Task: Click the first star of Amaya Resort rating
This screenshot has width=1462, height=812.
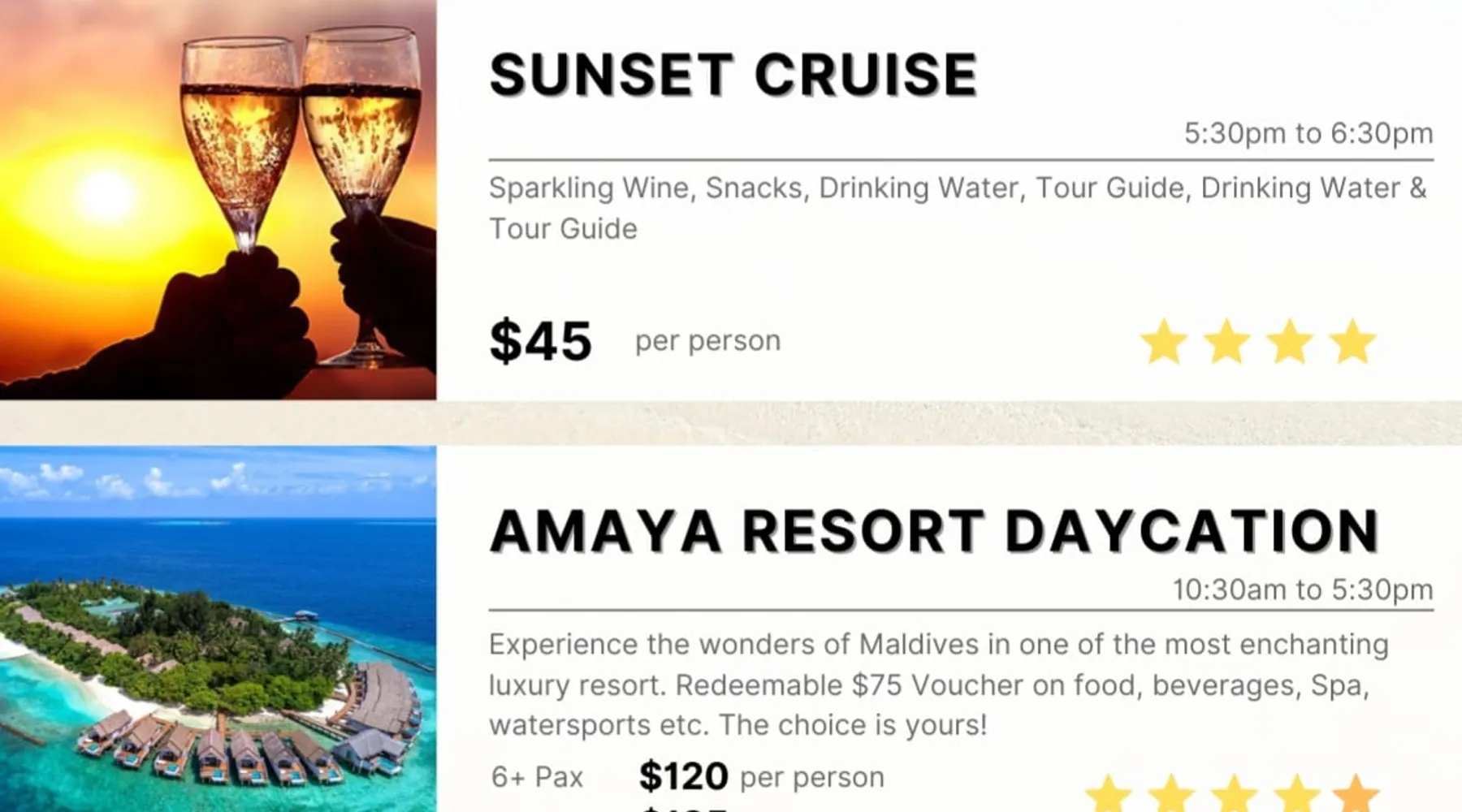Action: (1109, 794)
